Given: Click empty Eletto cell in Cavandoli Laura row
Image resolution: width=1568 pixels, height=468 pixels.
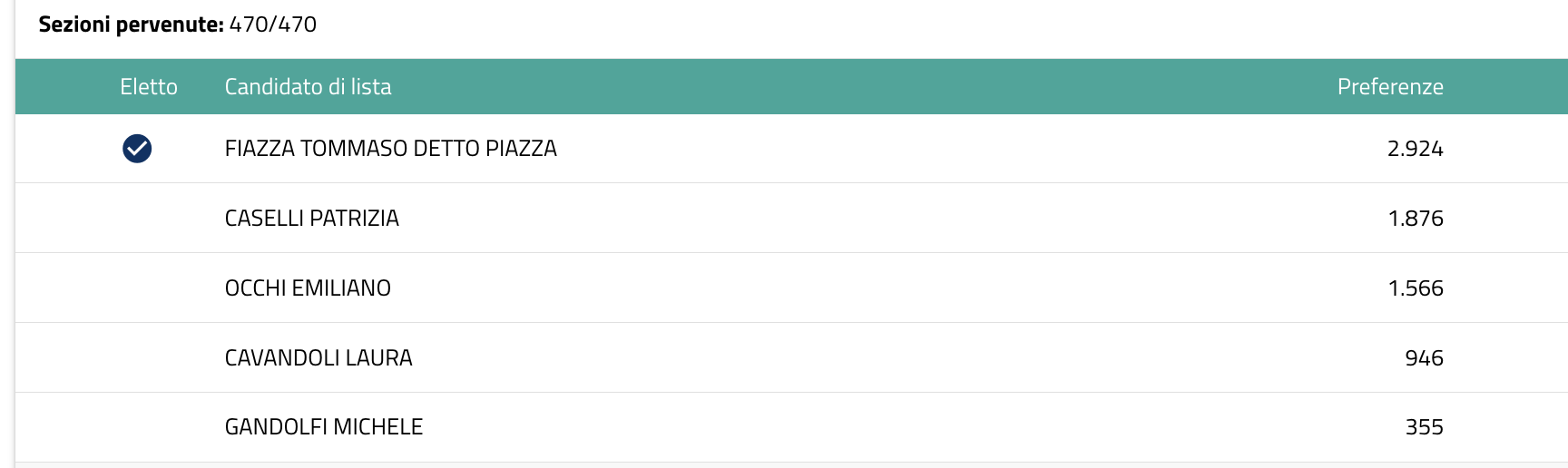Looking at the screenshot, I should [137, 358].
